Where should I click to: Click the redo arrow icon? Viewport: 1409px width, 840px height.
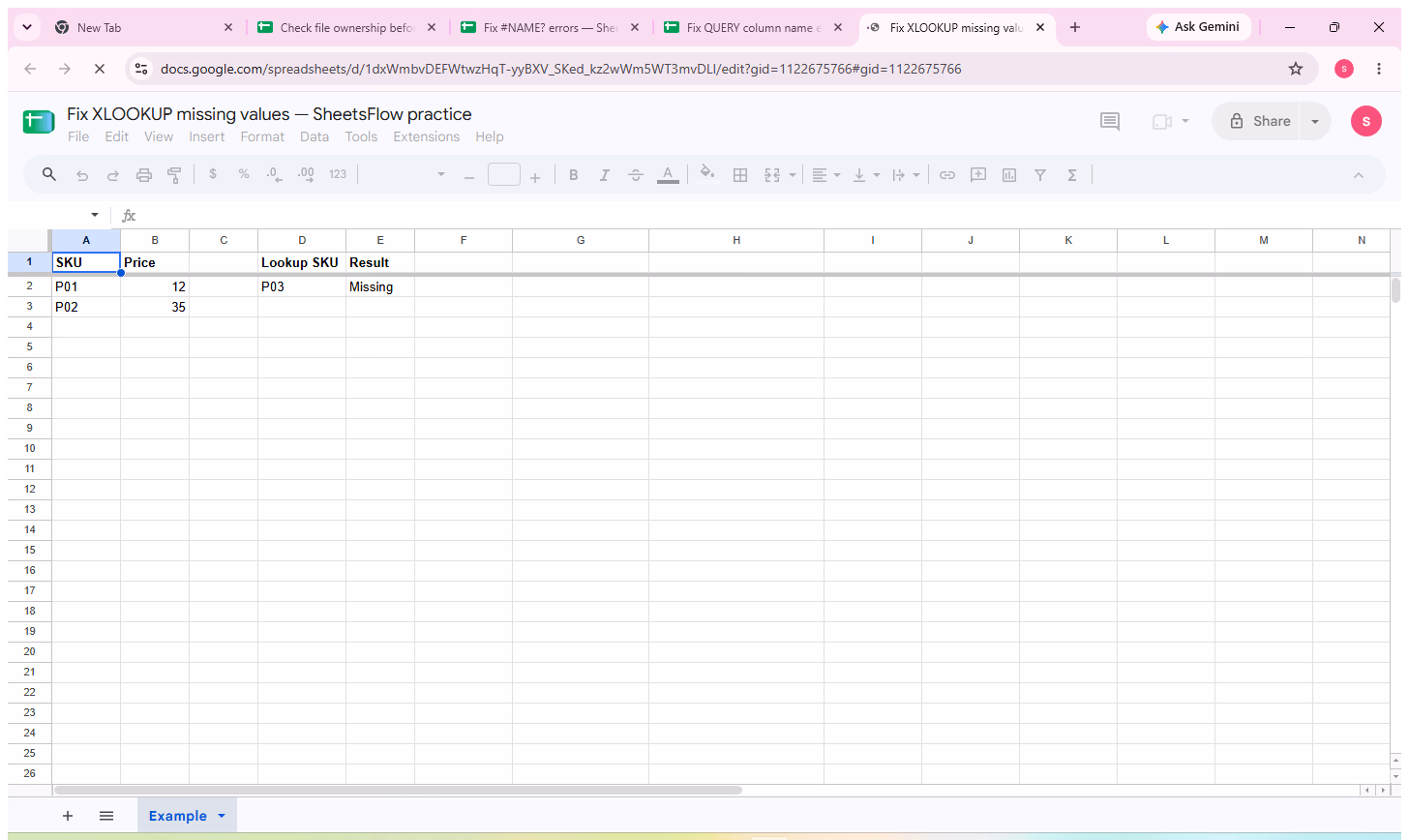(113, 175)
